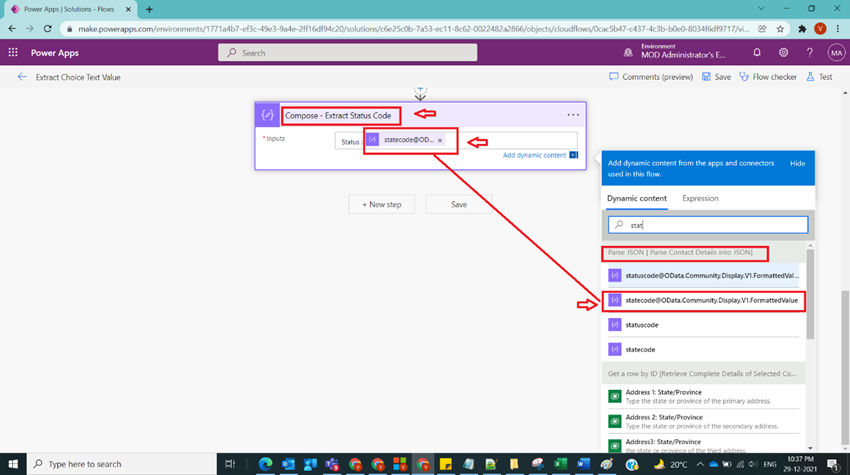The image size is (850, 475).
Task: Go back using the flow back arrow
Action: click(22, 77)
